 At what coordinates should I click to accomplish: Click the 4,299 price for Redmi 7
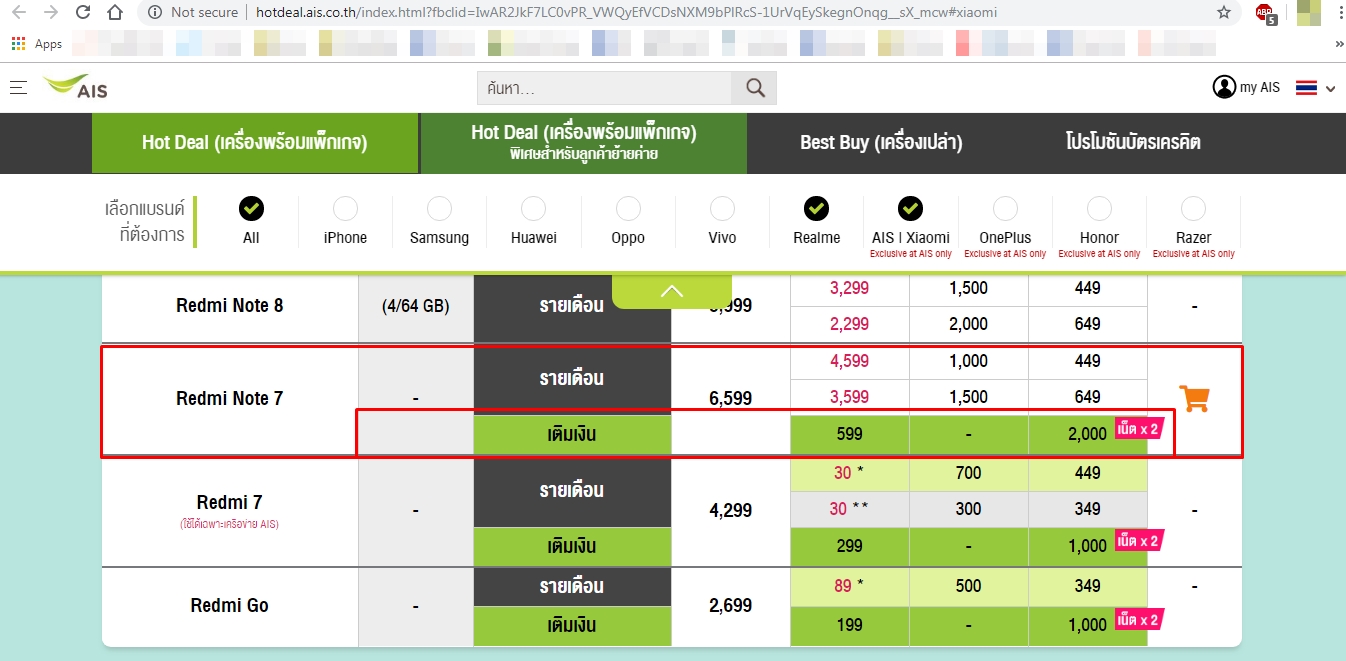coord(730,510)
